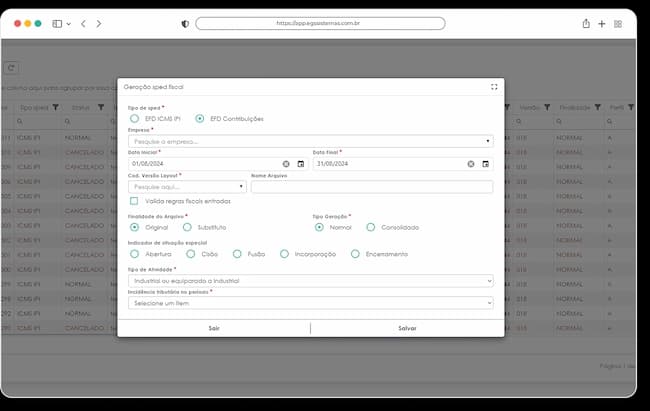650x411 pixels.
Task: Expand Cod. Versão Layout dropdown
Action: point(187,187)
